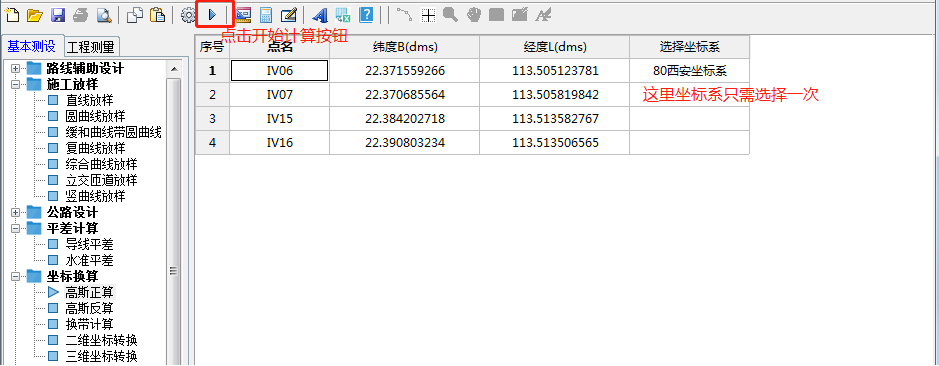
Task: Click latitude cell 22.370685564
Action: (x=404, y=95)
